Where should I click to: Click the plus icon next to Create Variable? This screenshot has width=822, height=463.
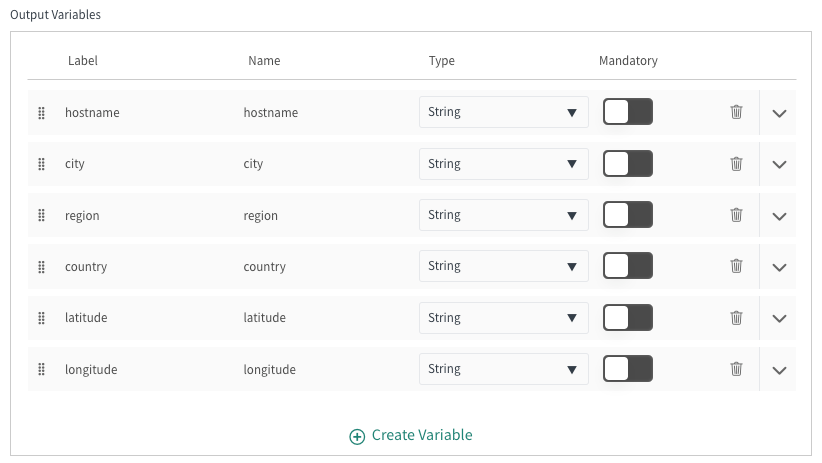[357, 436]
